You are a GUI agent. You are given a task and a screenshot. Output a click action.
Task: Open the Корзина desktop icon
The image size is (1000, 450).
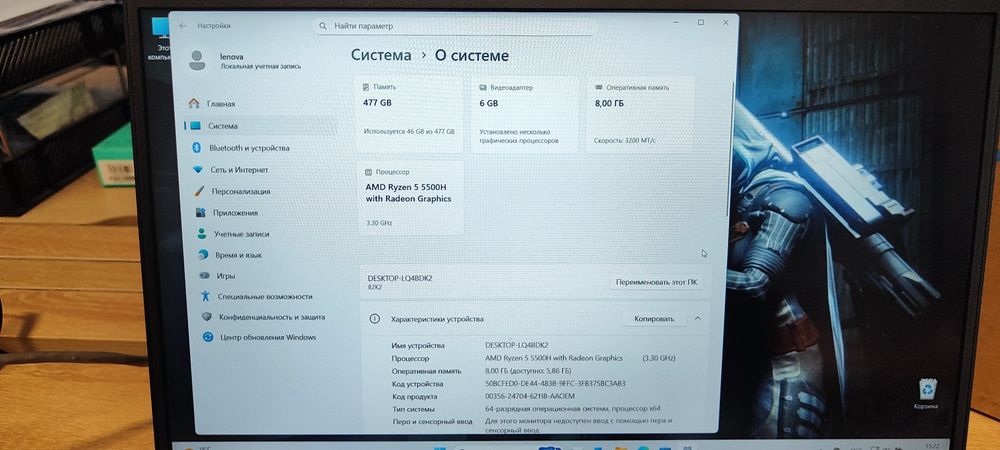927,393
